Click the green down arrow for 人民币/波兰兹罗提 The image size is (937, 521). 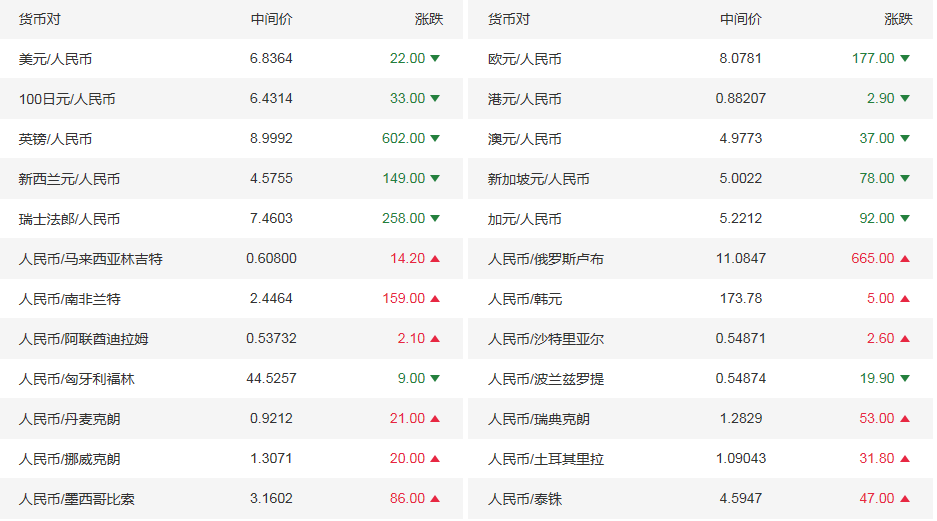tap(905, 379)
